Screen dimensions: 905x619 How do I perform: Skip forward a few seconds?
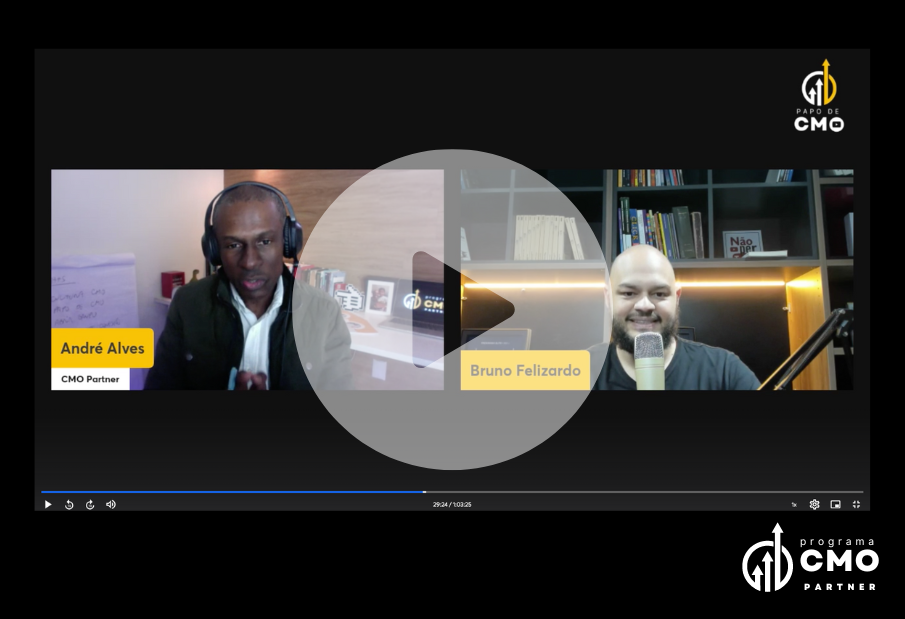[x=90, y=505]
